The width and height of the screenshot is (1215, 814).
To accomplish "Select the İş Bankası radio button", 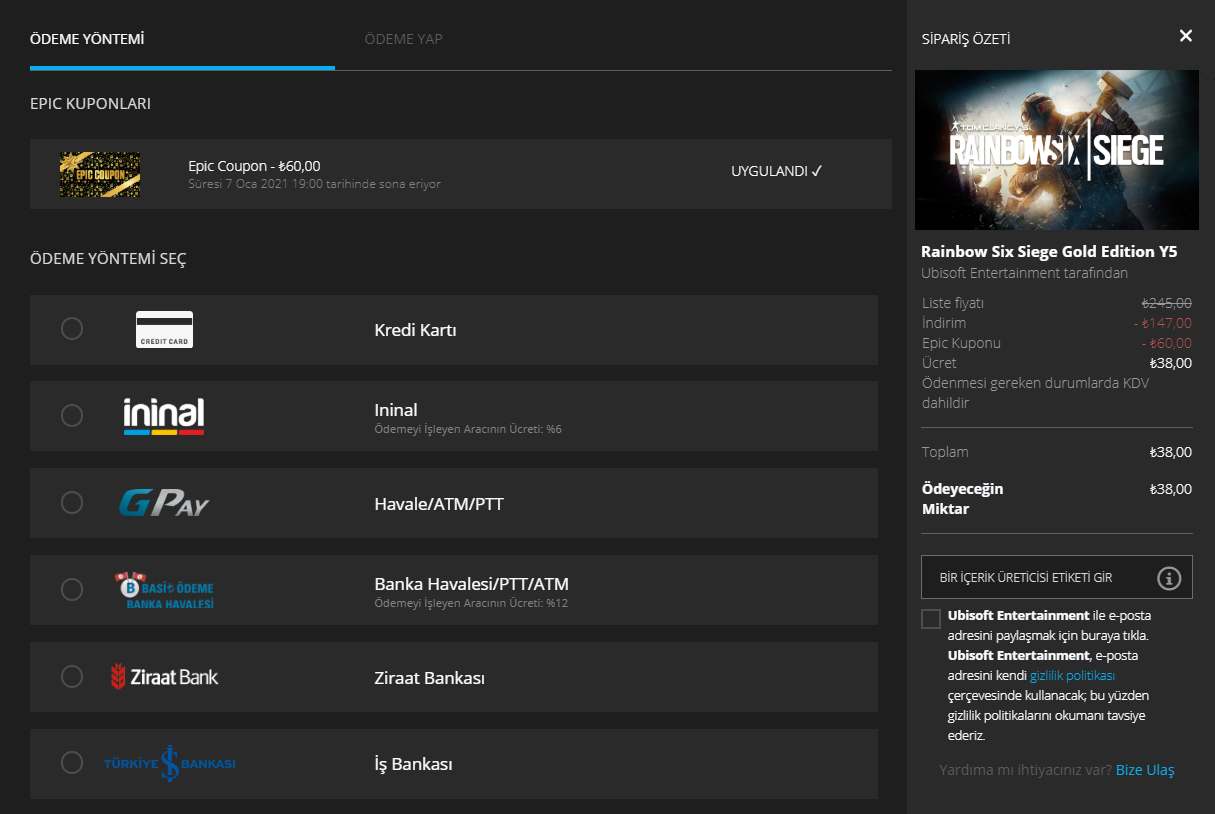I will click(x=72, y=764).
